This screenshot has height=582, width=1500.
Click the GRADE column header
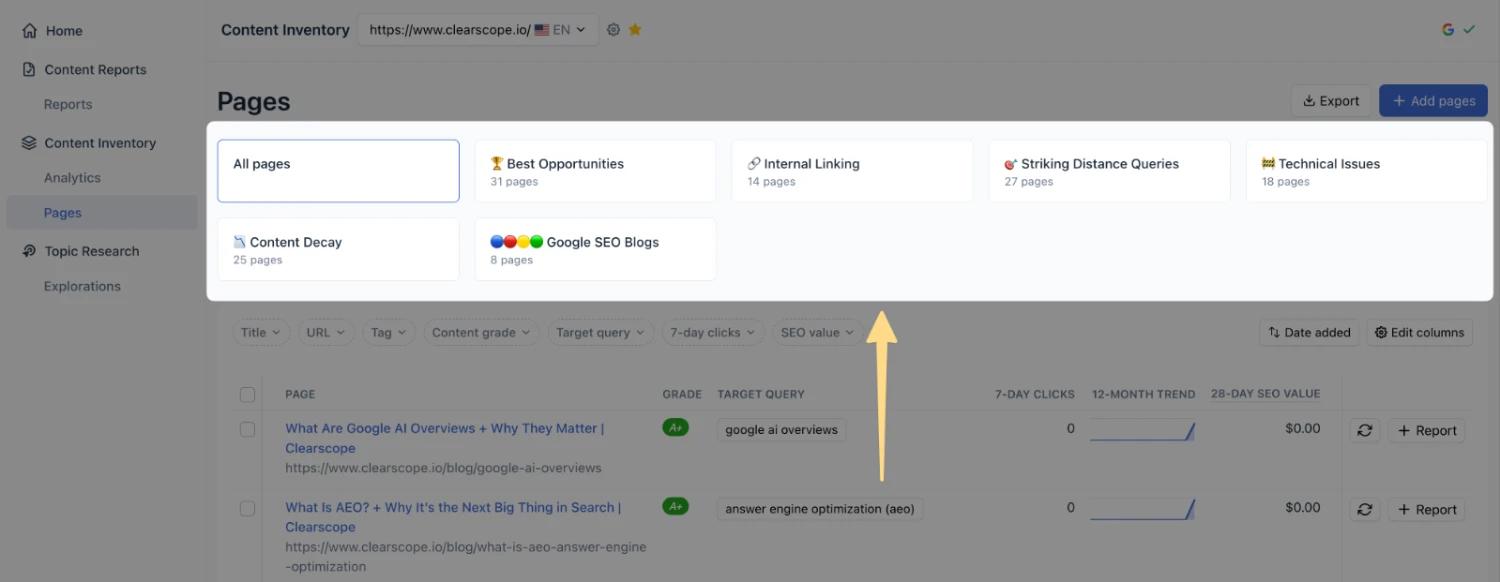682,394
